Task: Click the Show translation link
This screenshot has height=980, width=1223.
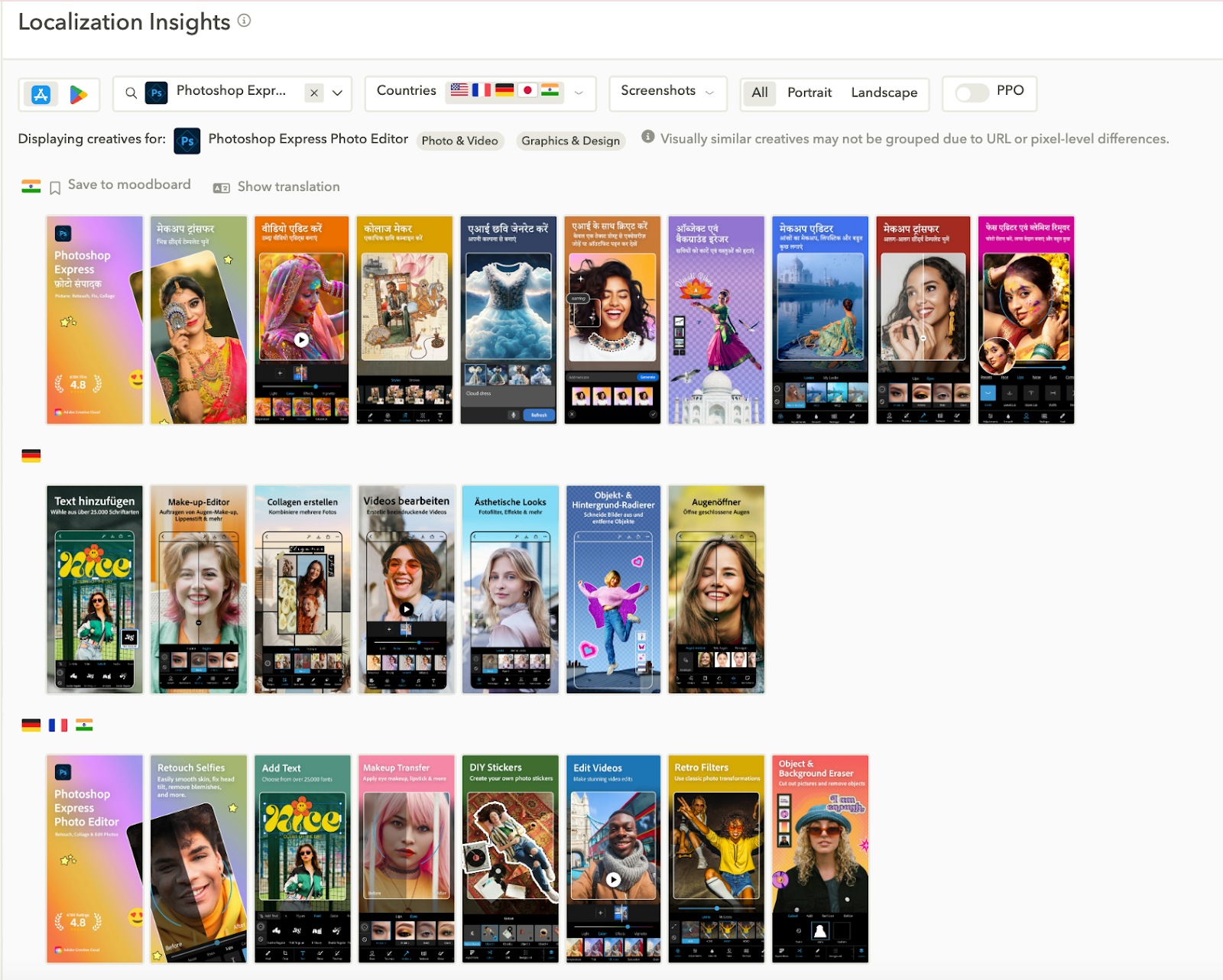Action: (x=288, y=186)
